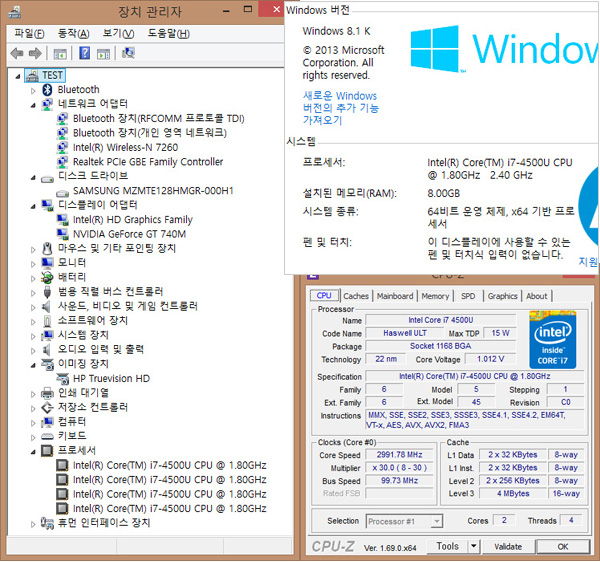Viewport: 600px width, 562px height.
Task: Switch to the SPD tab in CPU-Z
Action: pos(468,296)
